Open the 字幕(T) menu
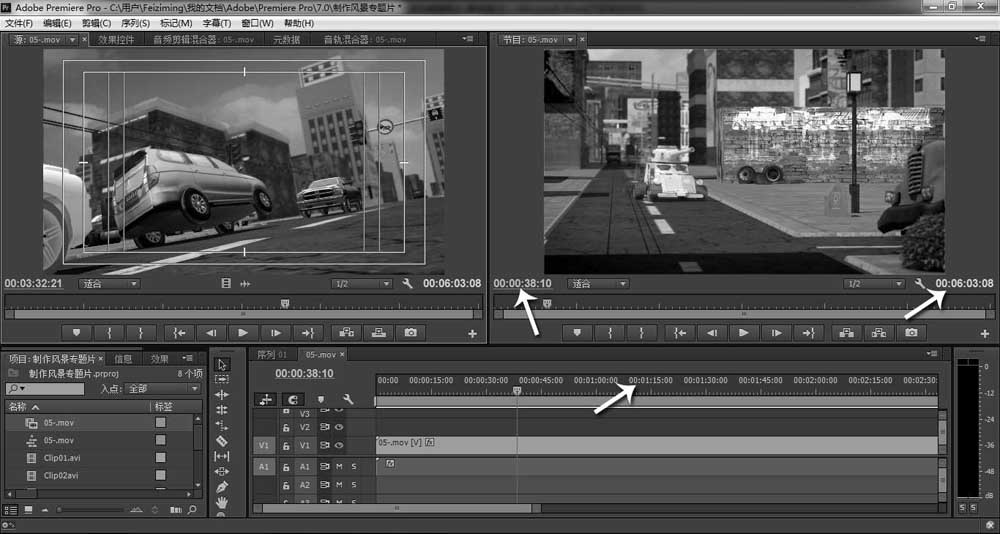The width and height of the screenshot is (1000, 534). click(x=217, y=23)
